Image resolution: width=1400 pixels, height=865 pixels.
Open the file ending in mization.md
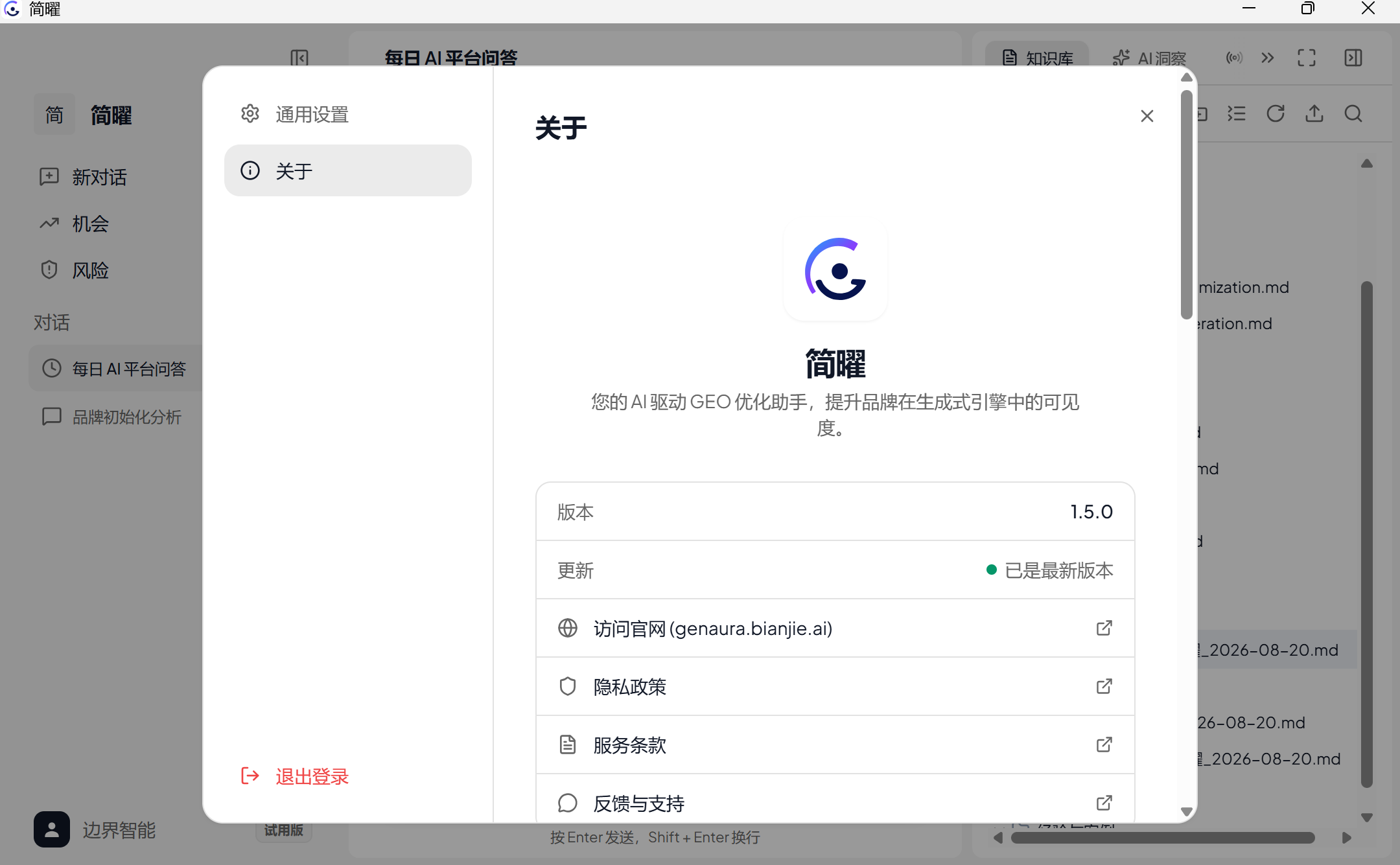[x=1243, y=287]
